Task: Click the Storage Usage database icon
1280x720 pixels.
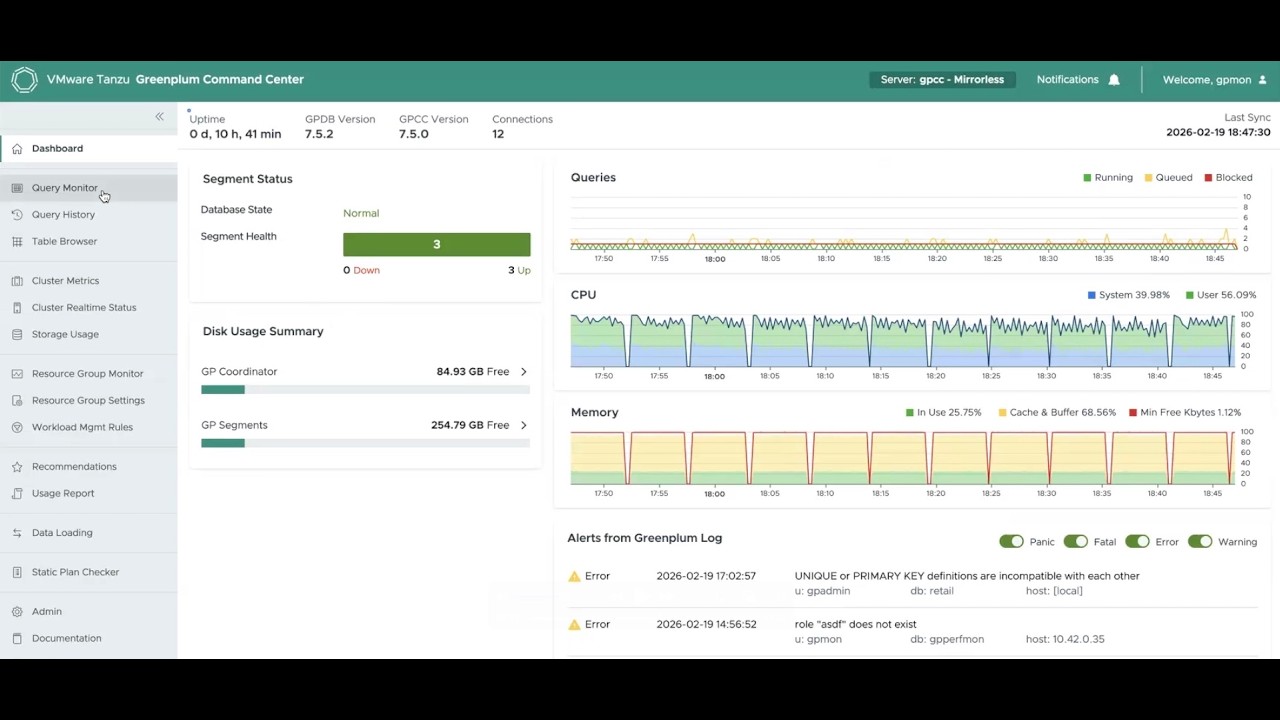Action: pos(17,335)
